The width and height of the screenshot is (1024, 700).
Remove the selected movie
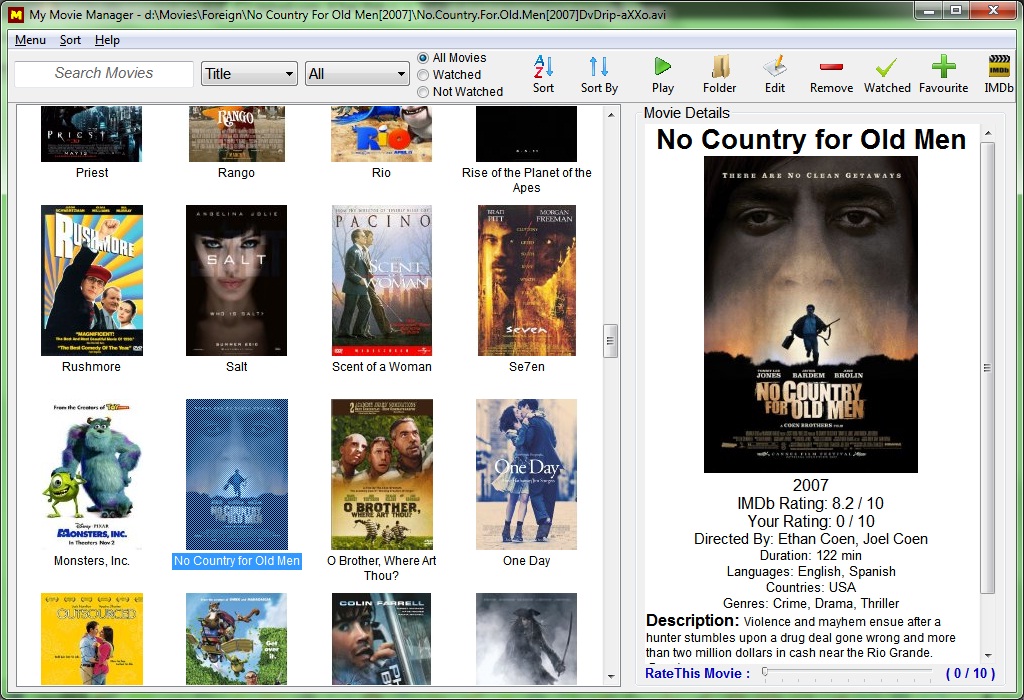coord(831,67)
